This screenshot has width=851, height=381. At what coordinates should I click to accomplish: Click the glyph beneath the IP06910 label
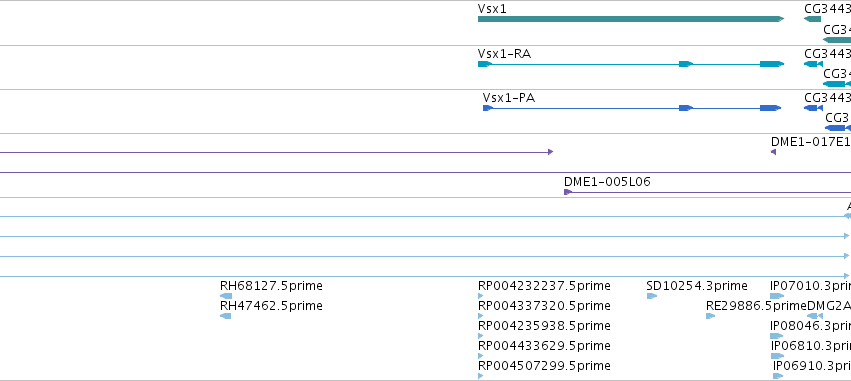click(x=778, y=376)
